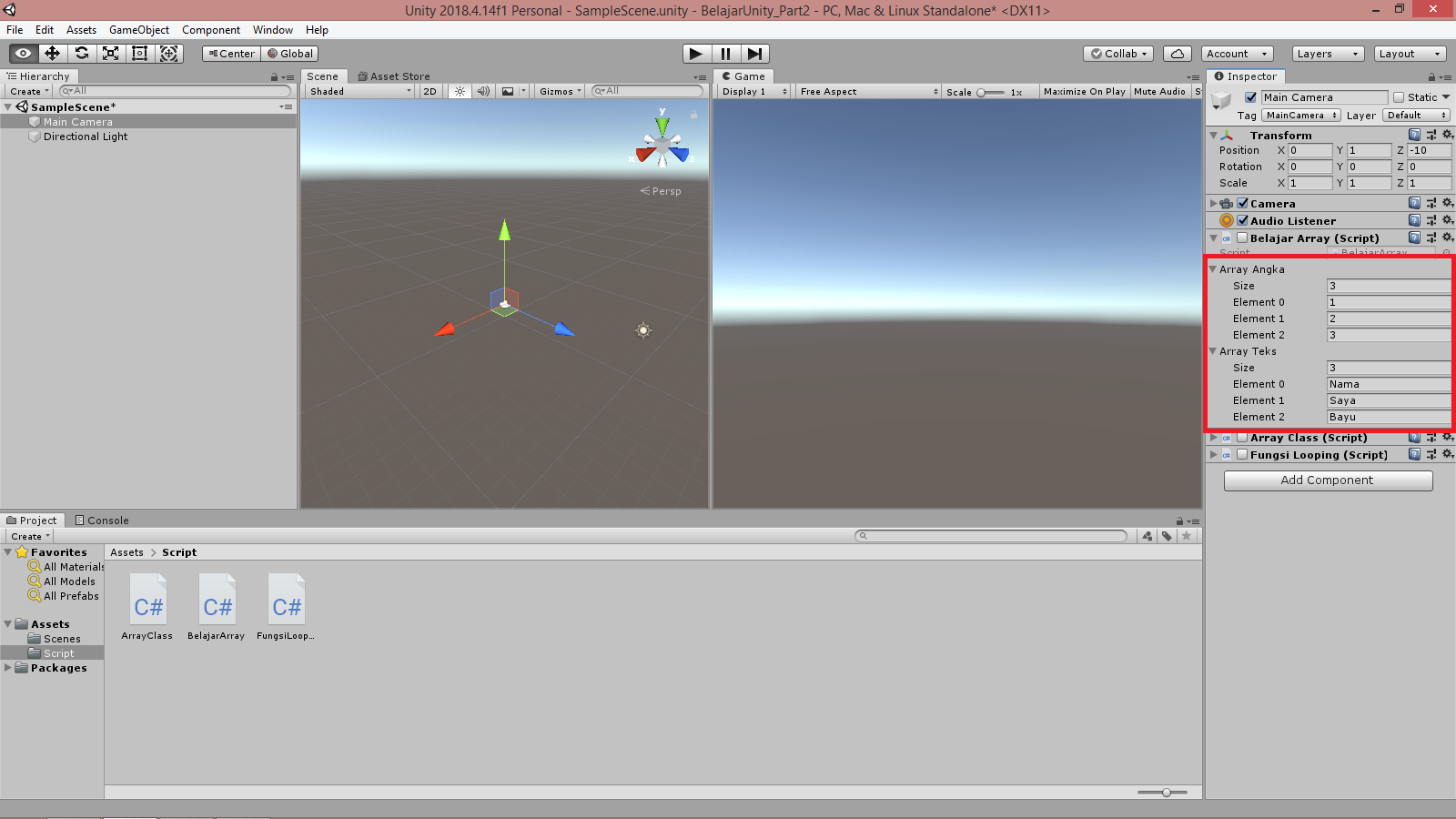Collapse the Array Angka section
Viewport: 1456px width, 819px height.
pyautogui.click(x=1214, y=269)
